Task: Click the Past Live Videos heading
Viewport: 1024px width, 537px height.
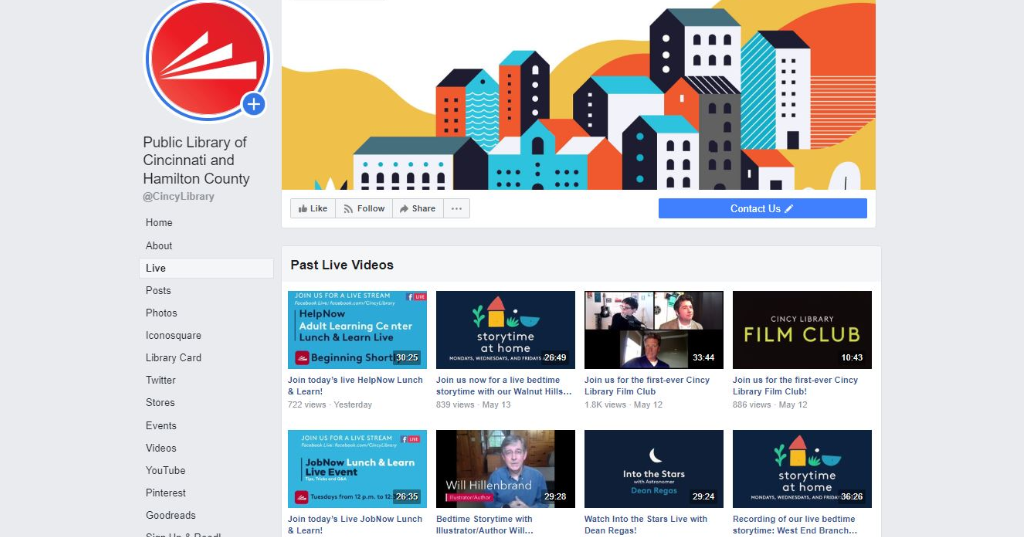Action: pos(342,265)
